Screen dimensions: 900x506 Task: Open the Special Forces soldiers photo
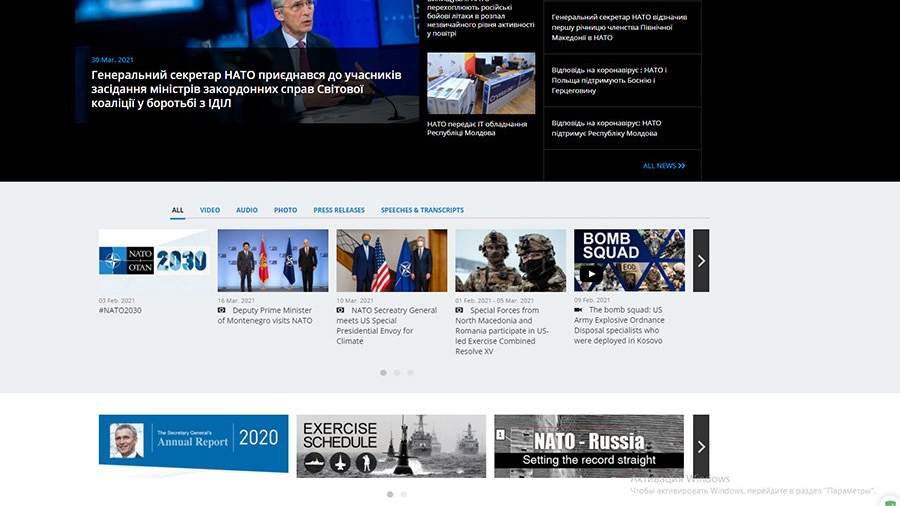pyautogui.click(x=510, y=260)
